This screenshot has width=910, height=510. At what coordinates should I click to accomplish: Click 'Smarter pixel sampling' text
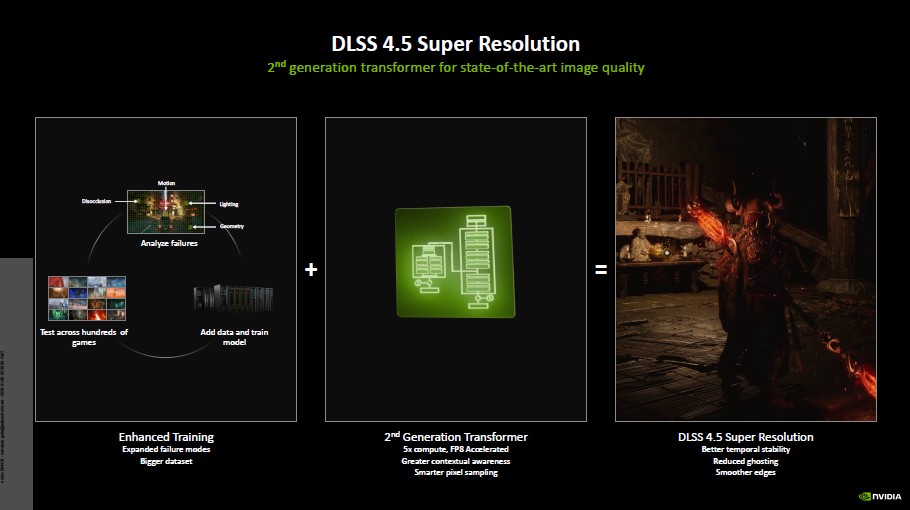tap(456, 472)
